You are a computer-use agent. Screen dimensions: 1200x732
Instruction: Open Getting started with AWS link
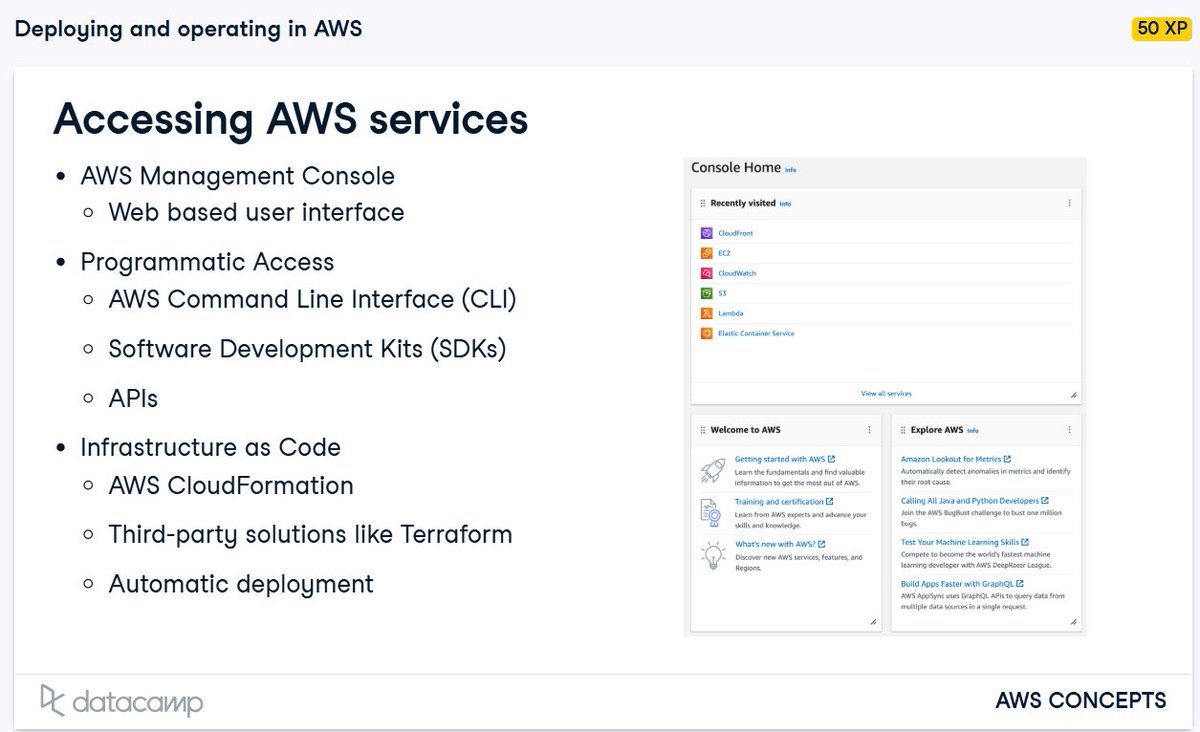click(x=780, y=459)
